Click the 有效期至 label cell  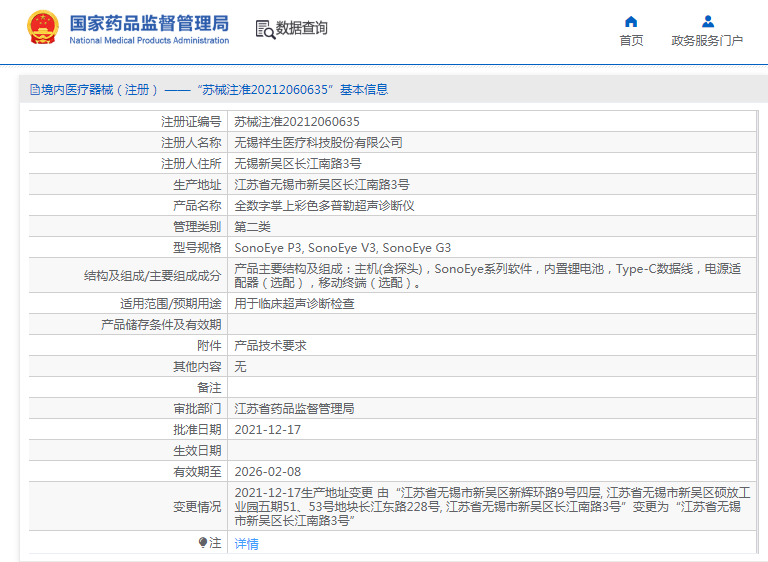[127, 472]
